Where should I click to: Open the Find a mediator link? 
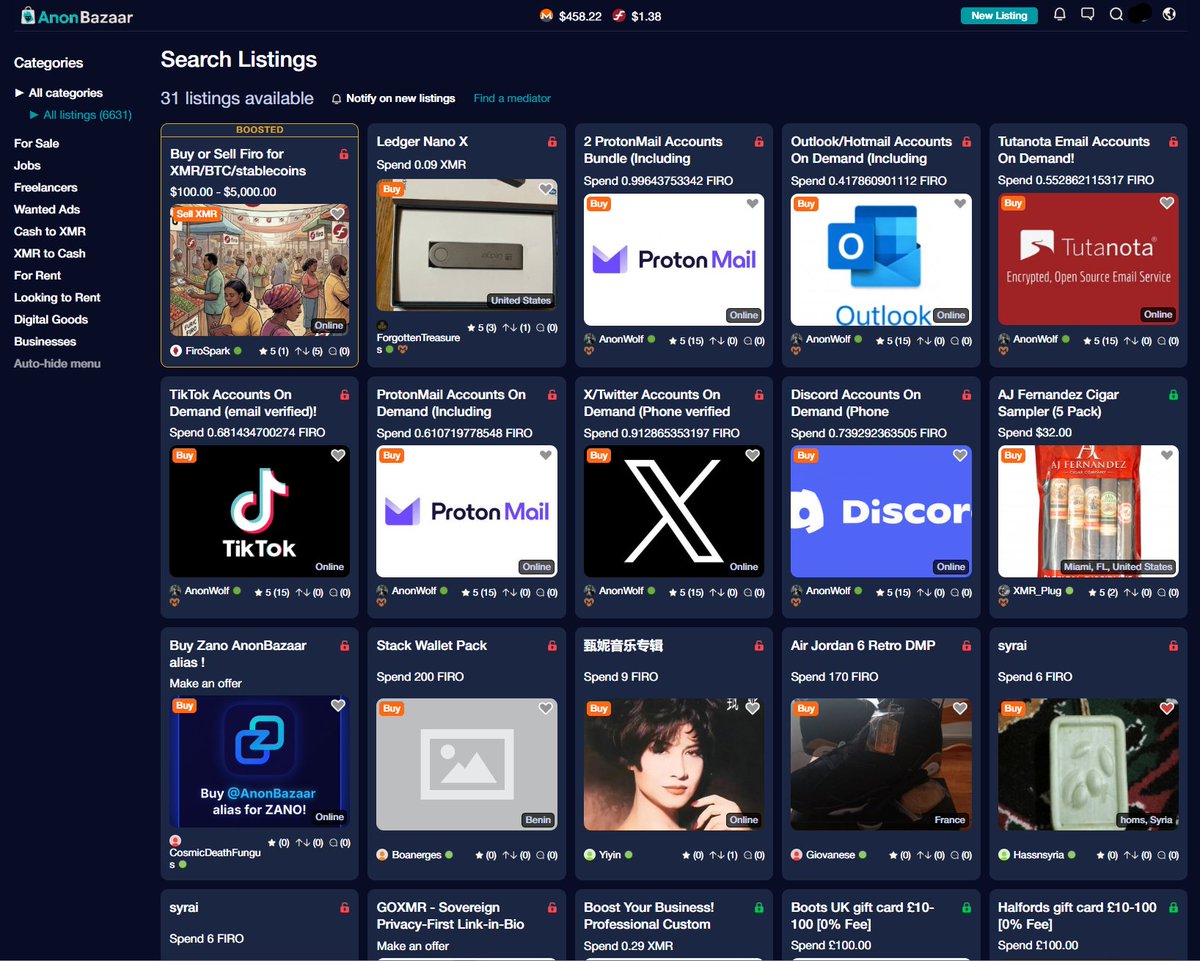(512, 99)
